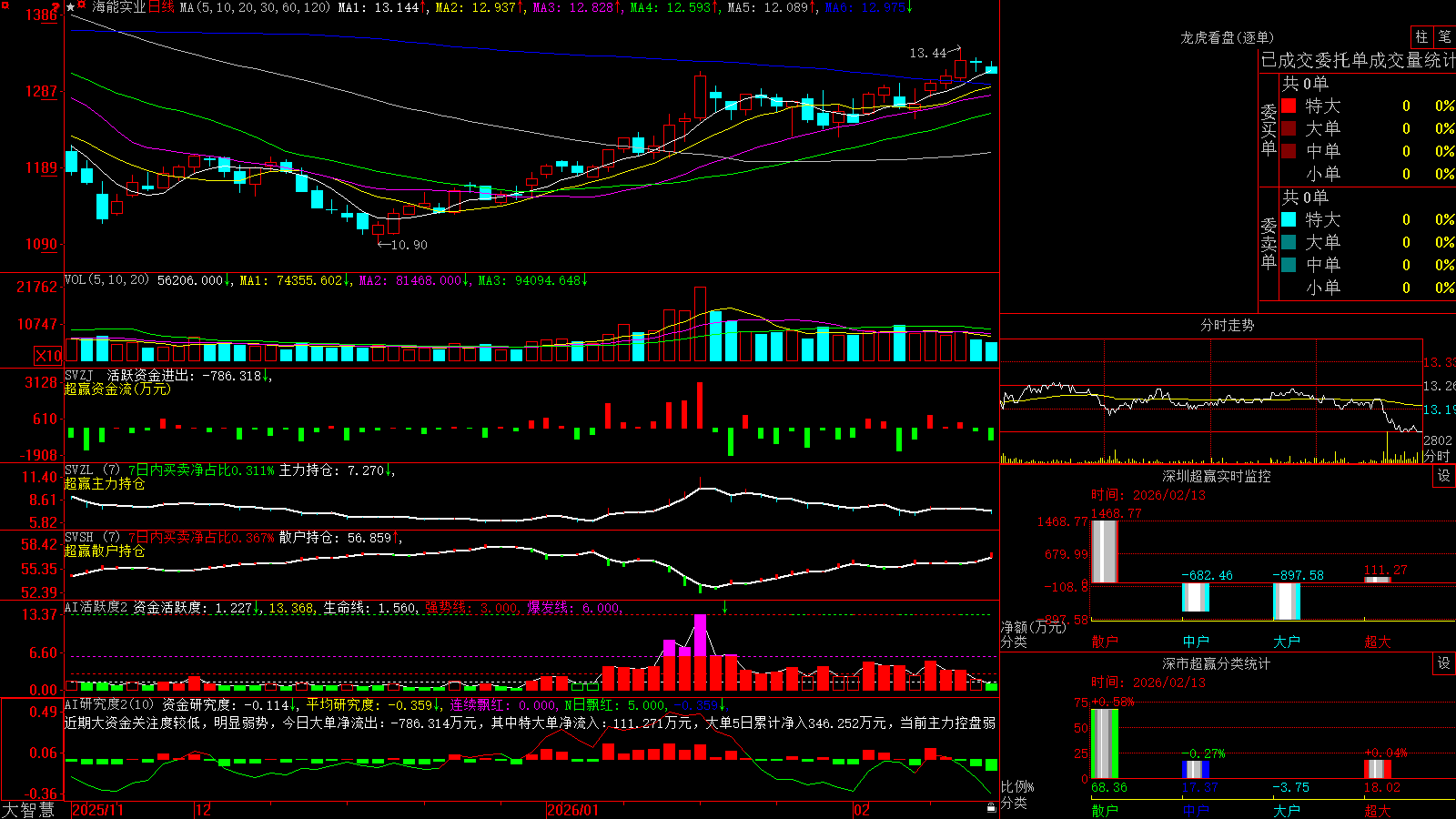Open 设 settings for 深圳超赢实时监控
1456x819 pixels.
click(x=1444, y=476)
